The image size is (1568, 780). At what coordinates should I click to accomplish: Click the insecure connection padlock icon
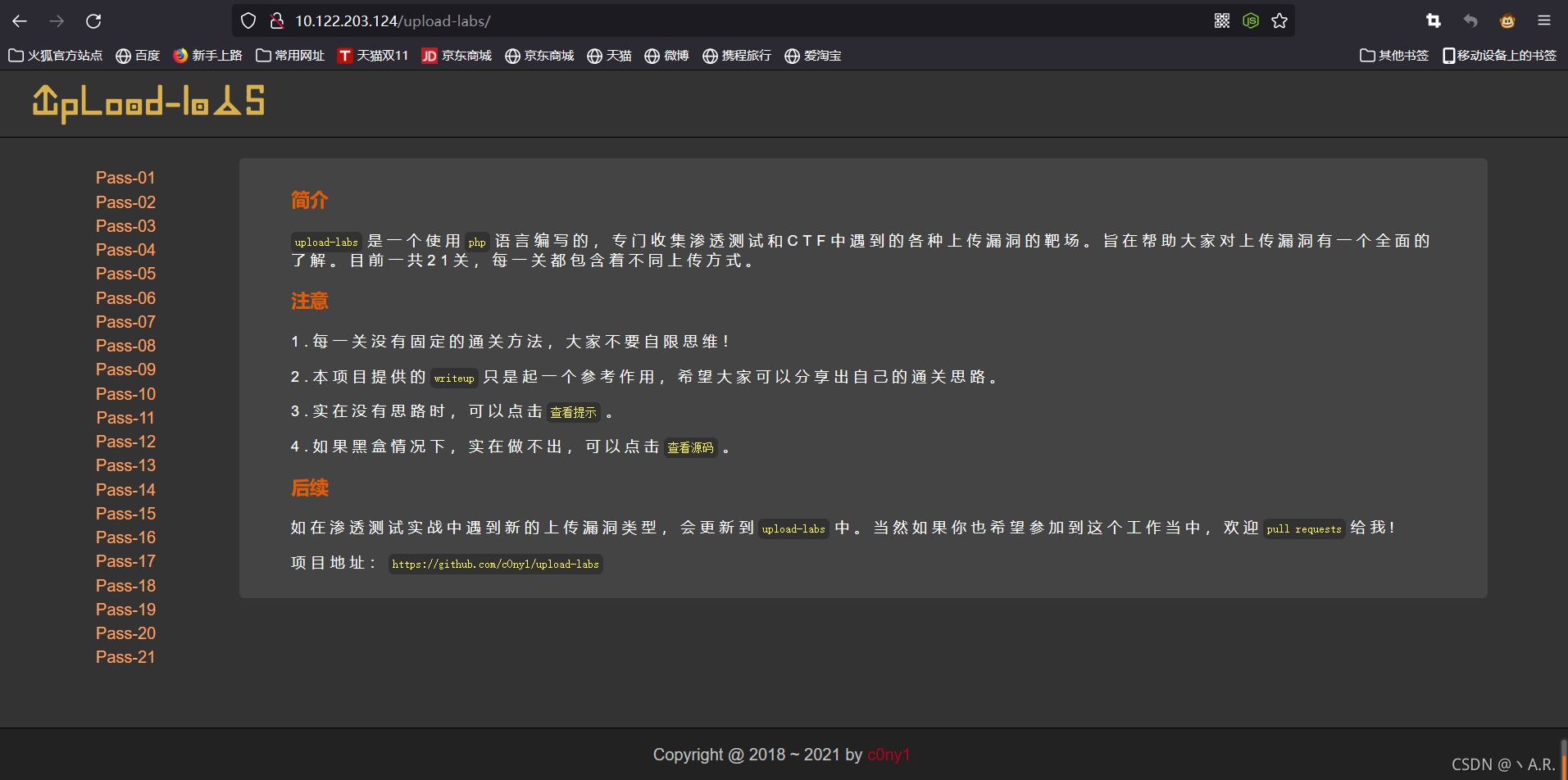coord(277,21)
